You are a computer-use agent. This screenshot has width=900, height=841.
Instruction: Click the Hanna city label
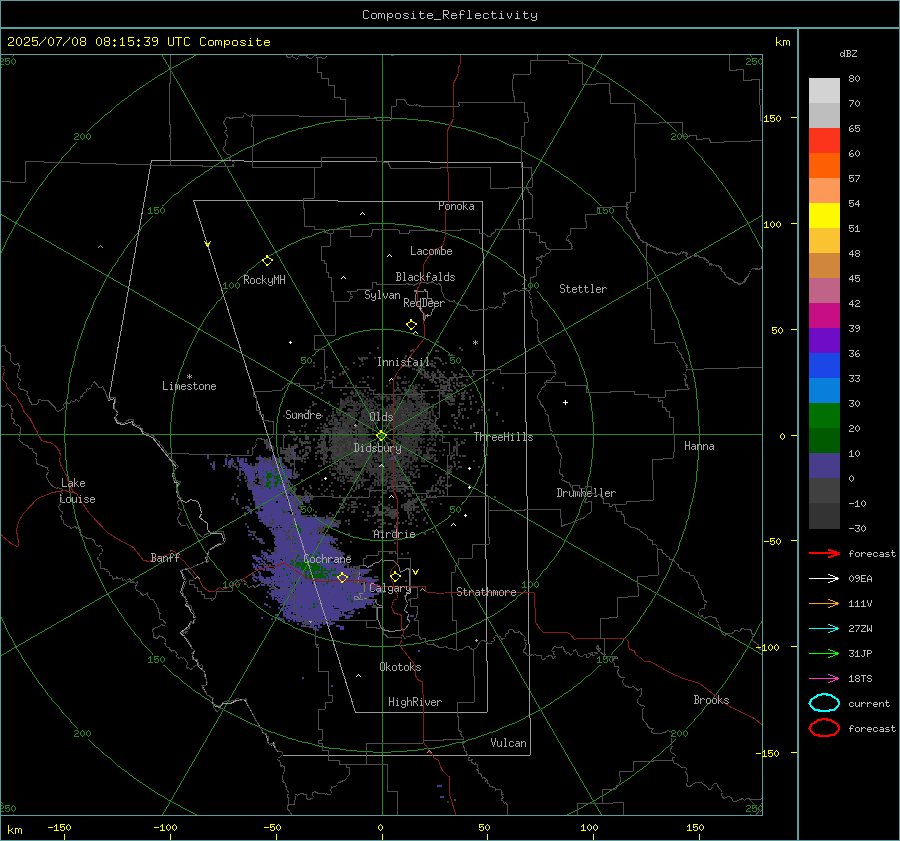point(699,446)
